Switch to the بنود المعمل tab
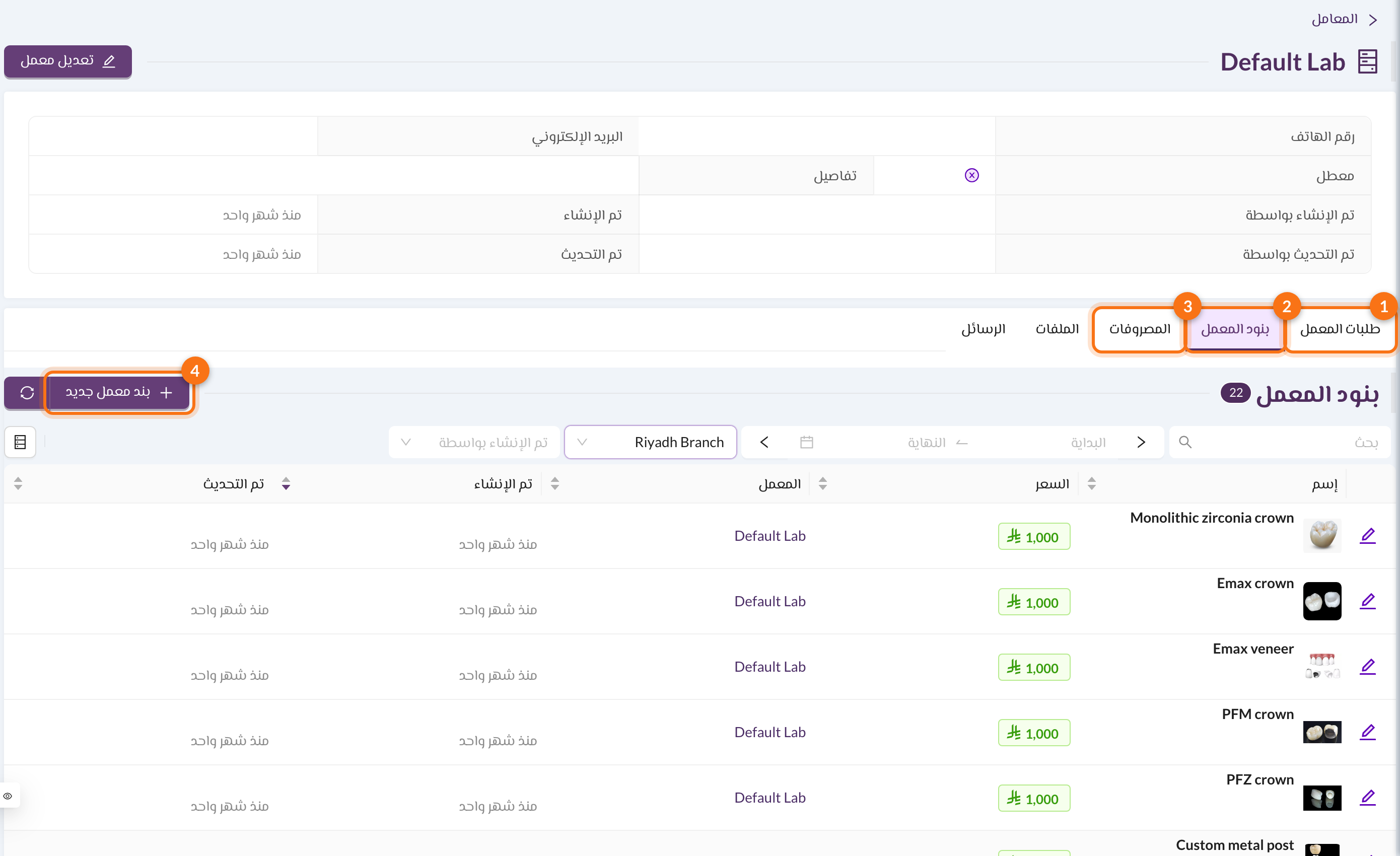 coord(1235,329)
